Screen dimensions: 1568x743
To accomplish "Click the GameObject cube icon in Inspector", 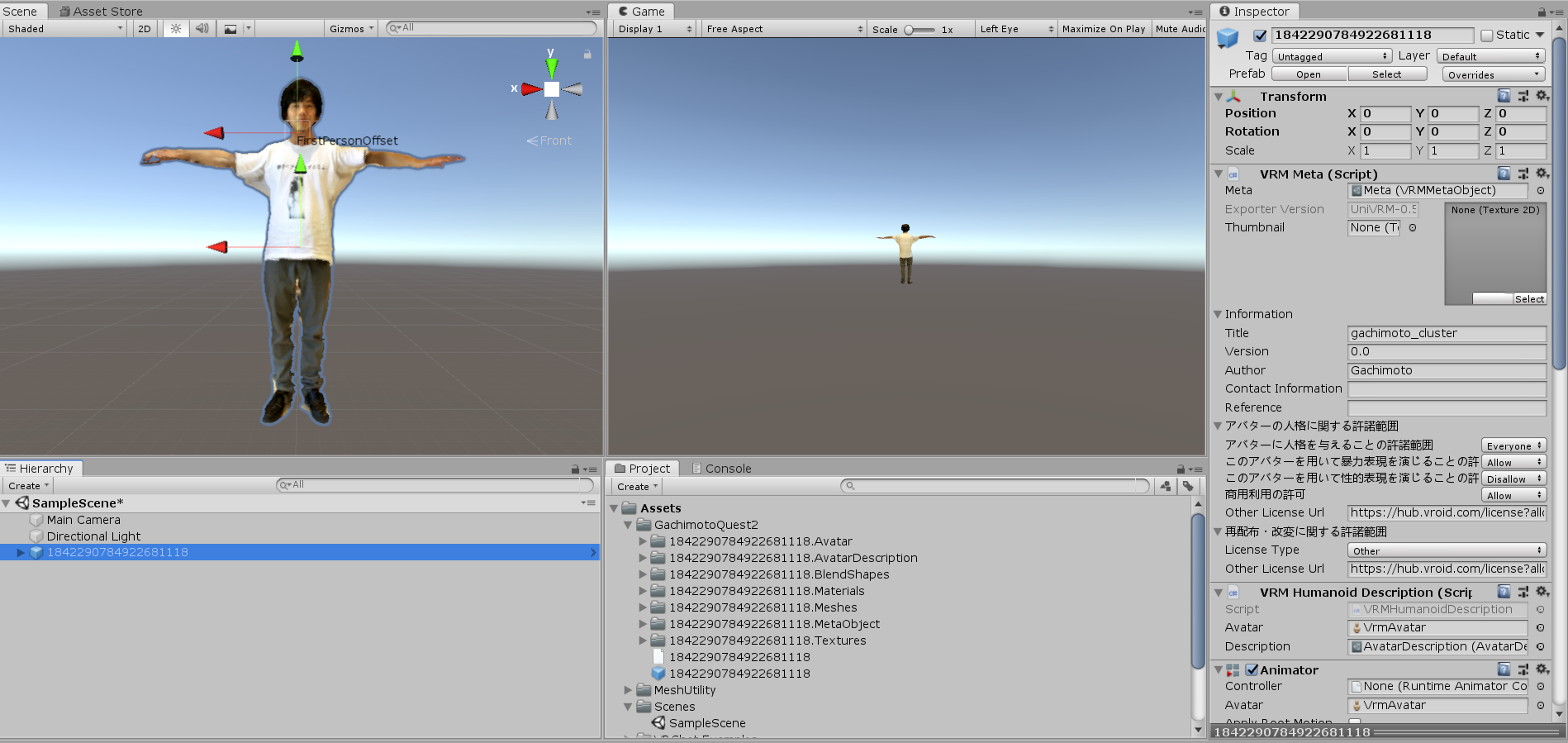I will 1228,38.
